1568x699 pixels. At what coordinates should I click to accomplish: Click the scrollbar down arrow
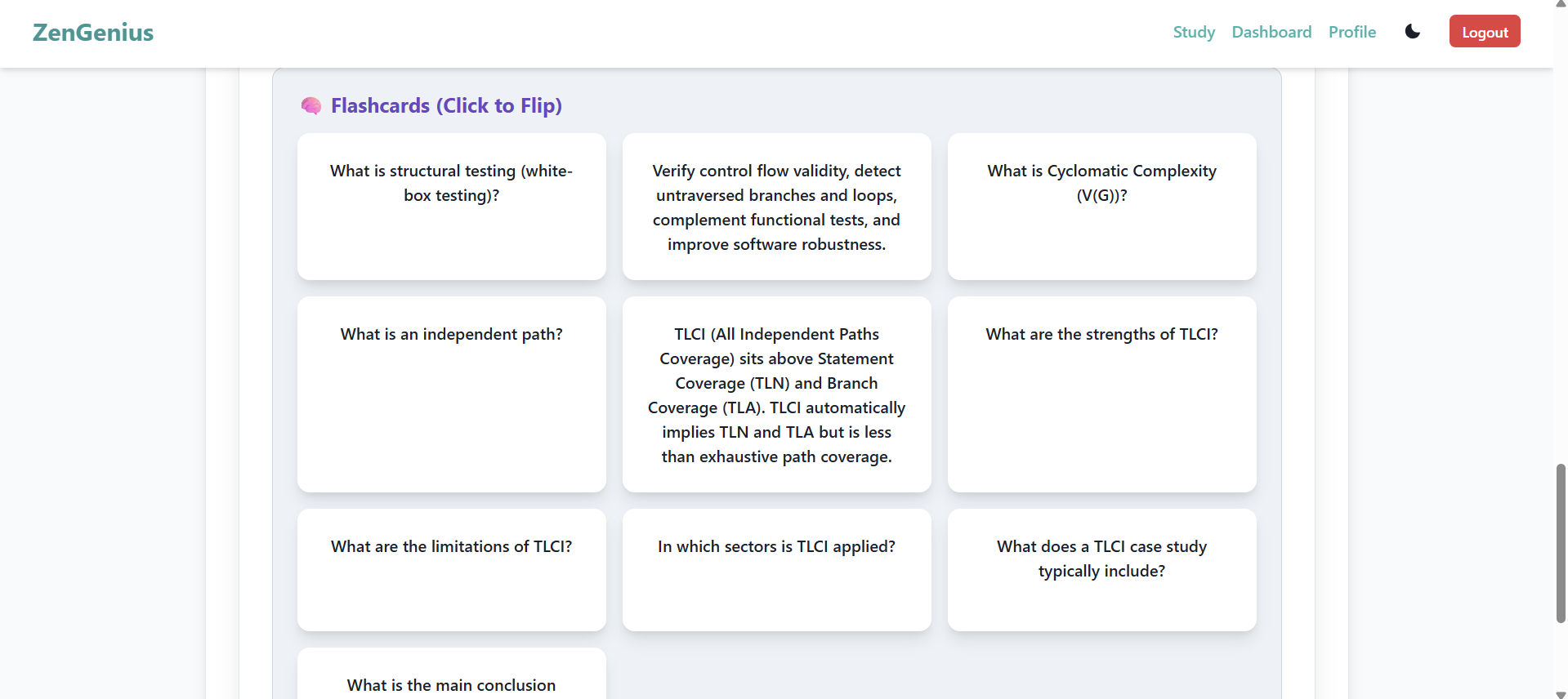click(1561, 694)
